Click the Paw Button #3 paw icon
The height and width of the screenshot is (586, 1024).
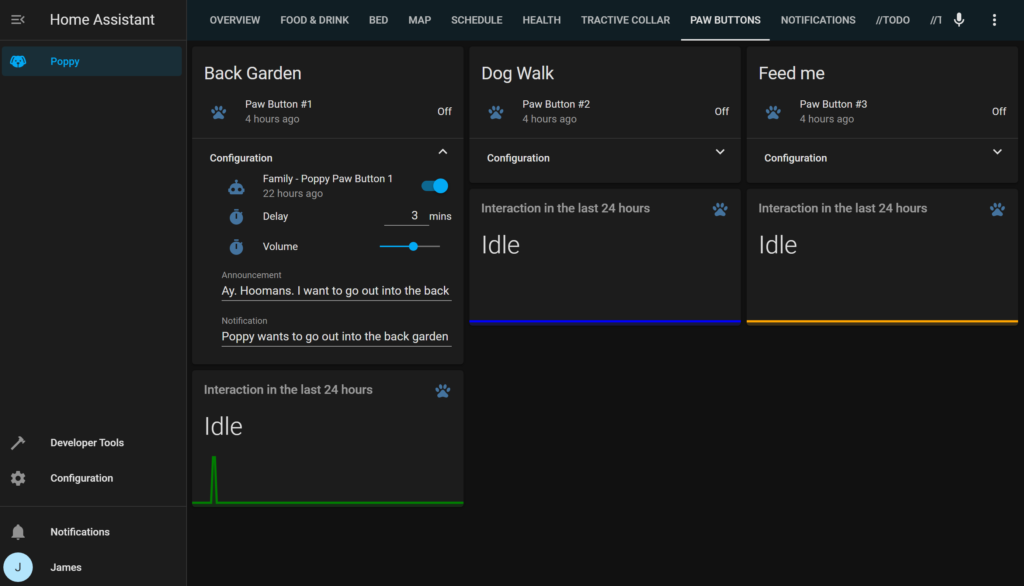click(x=773, y=112)
